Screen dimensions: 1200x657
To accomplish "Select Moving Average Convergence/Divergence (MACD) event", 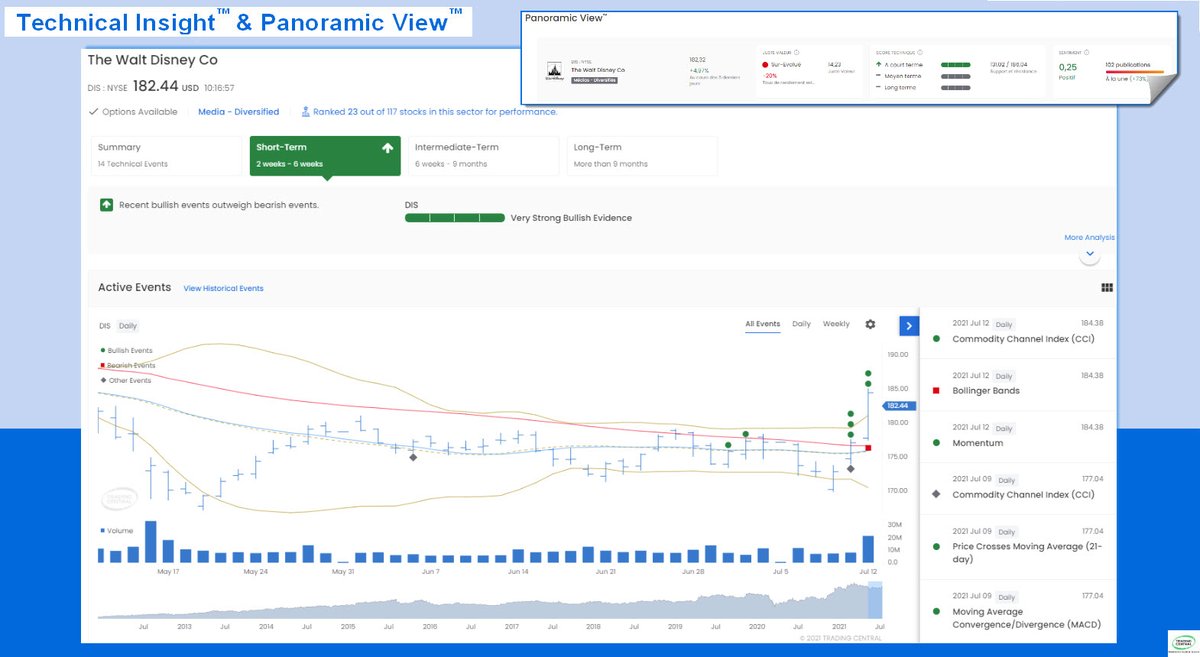I will (x=1018, y=611).
